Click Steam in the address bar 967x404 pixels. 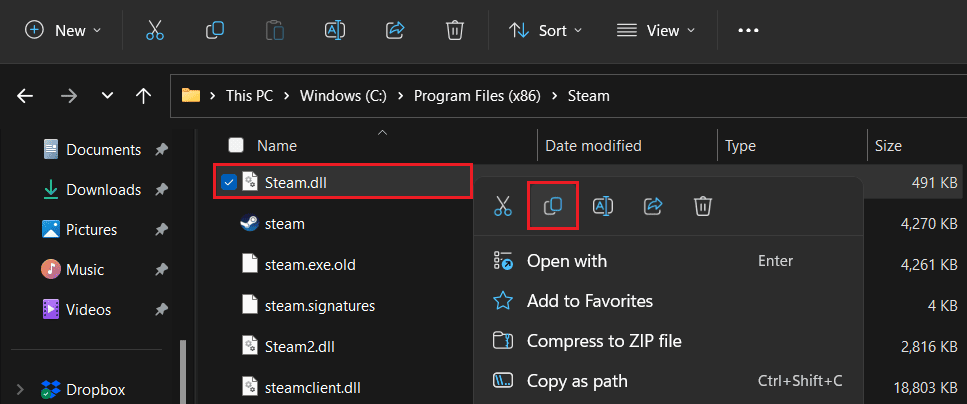tap(588, 96)
